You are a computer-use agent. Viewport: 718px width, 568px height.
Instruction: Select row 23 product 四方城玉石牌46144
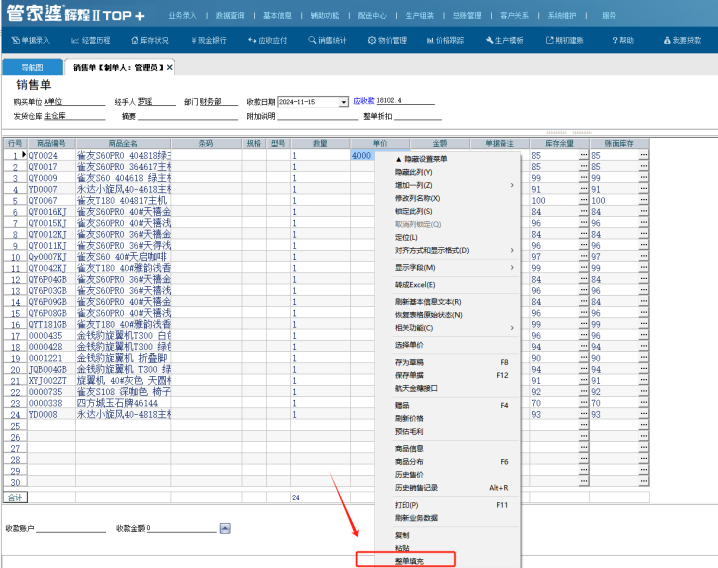[x=123, y=403]
